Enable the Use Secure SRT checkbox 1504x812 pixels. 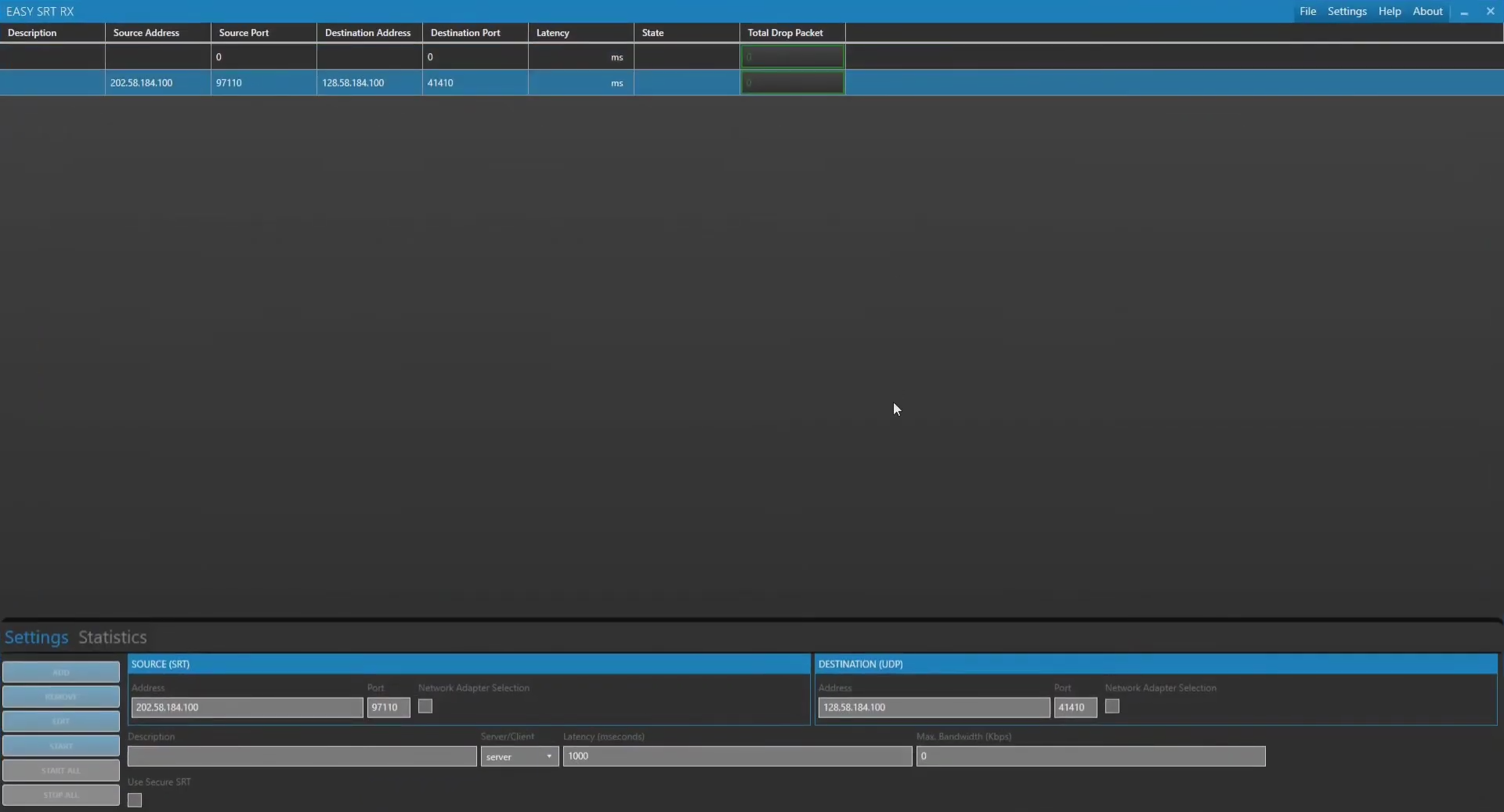point(134,799)
